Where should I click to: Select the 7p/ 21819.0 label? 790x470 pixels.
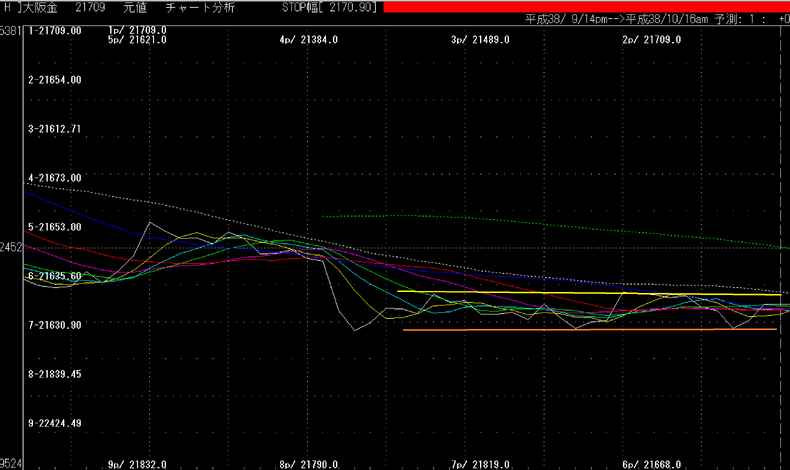tap(480, 464)
